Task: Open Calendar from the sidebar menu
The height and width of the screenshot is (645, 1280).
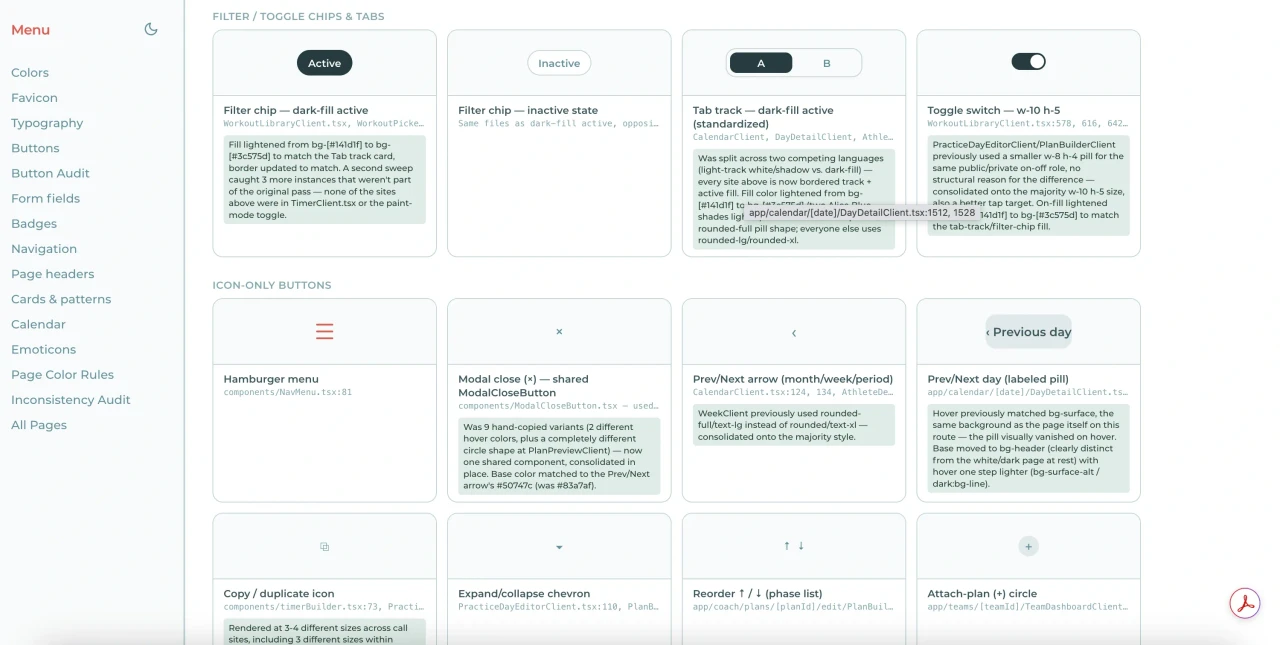Action: (x=38, y=324)
